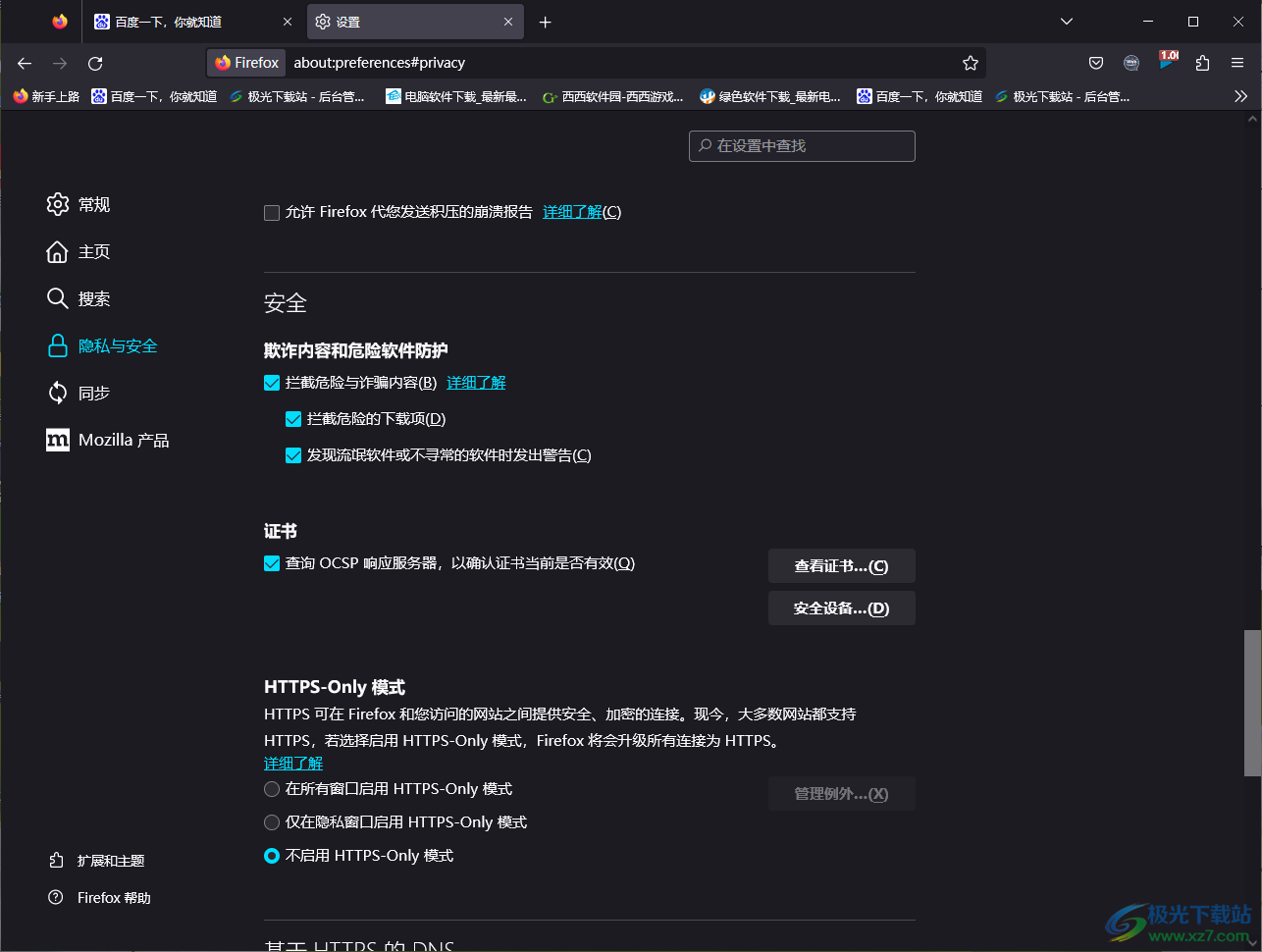
Task: Open 搜索 settings category
Action: coord(79,298)
